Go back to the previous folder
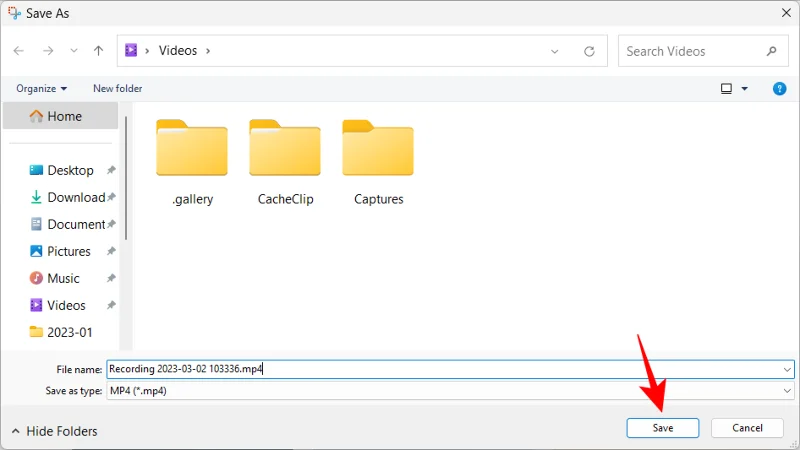 pyautogui.click(x=19, y=51)
